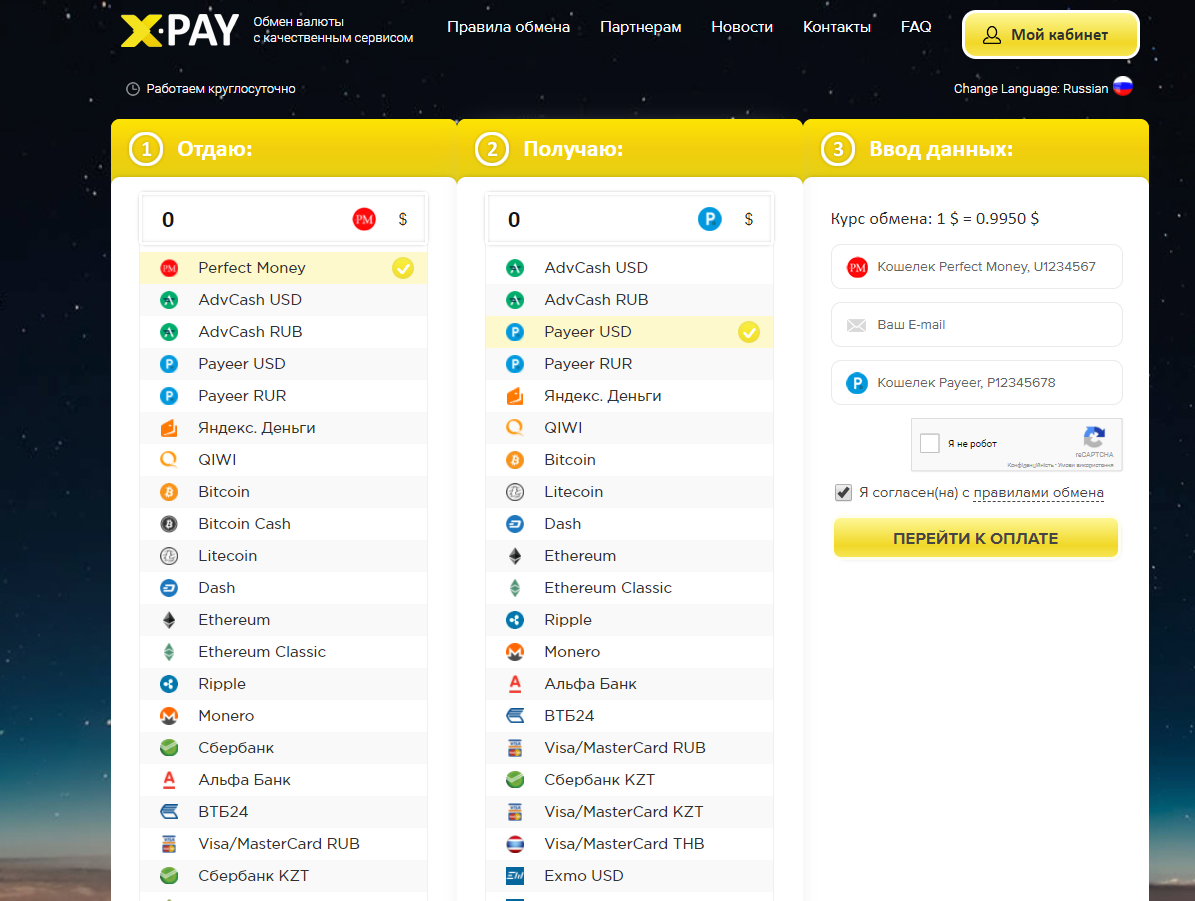The image size is (1195, 901).
Task: Open Партнерам menu item
Action: tap(641, 27)
